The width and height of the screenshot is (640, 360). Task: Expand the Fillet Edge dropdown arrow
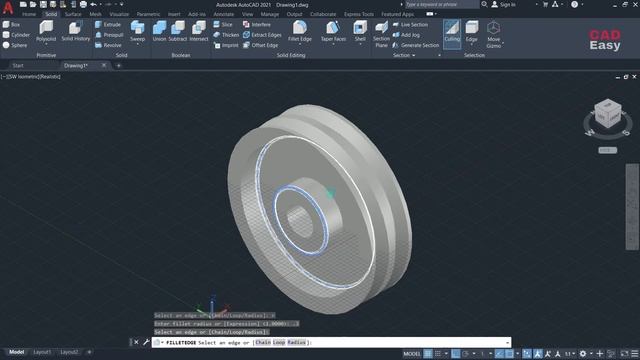point(300,44)
